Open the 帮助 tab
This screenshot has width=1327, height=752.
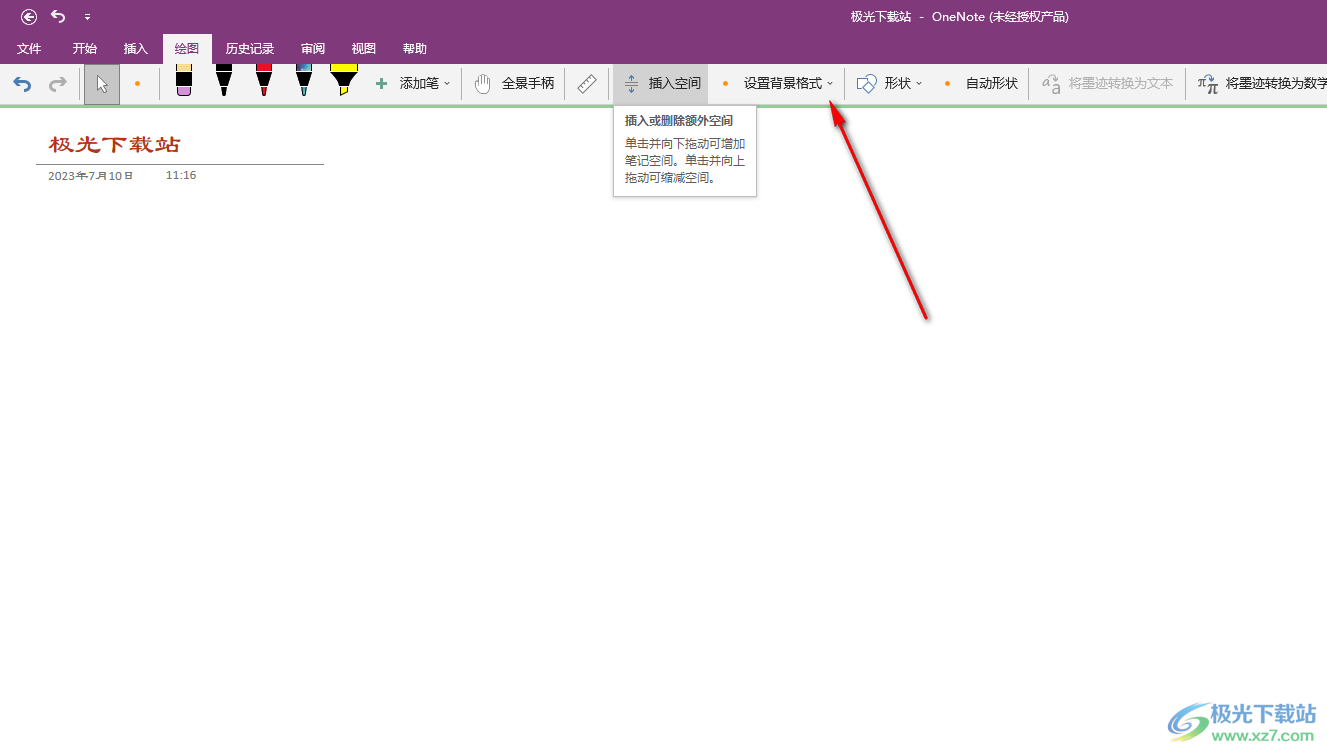tap(414, 48)
